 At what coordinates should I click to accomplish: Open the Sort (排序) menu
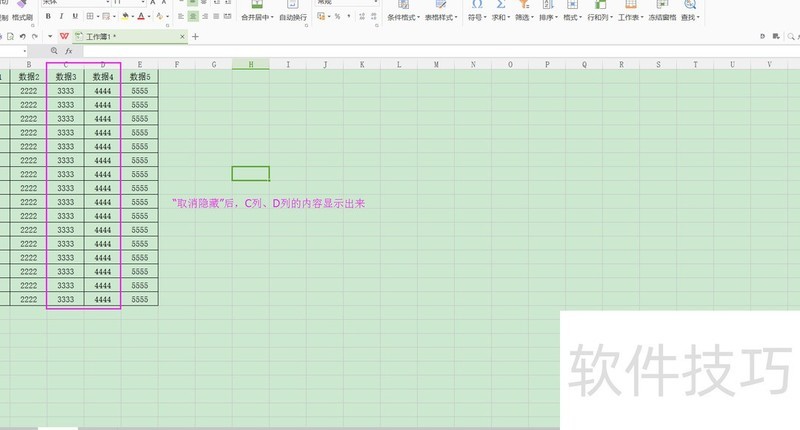pos(548,11)
